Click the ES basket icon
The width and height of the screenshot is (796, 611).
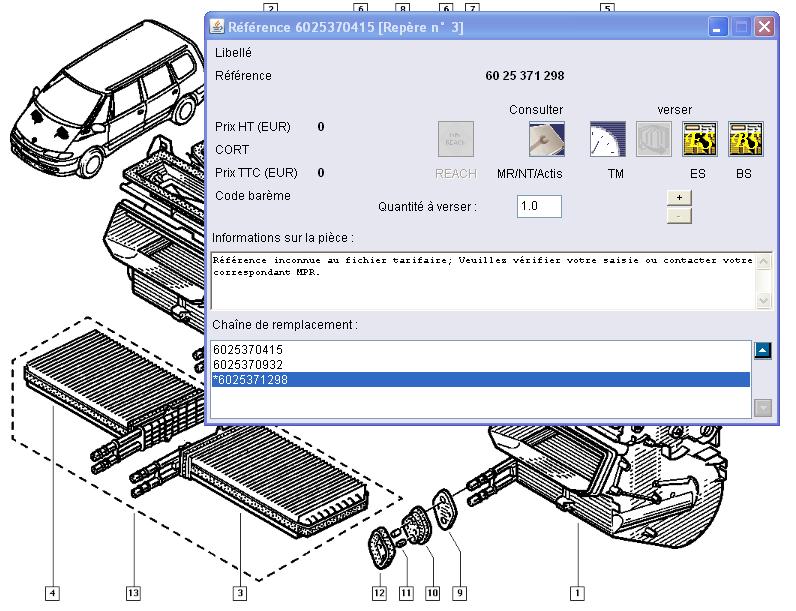pyautogui.click(x=699, y=139)
